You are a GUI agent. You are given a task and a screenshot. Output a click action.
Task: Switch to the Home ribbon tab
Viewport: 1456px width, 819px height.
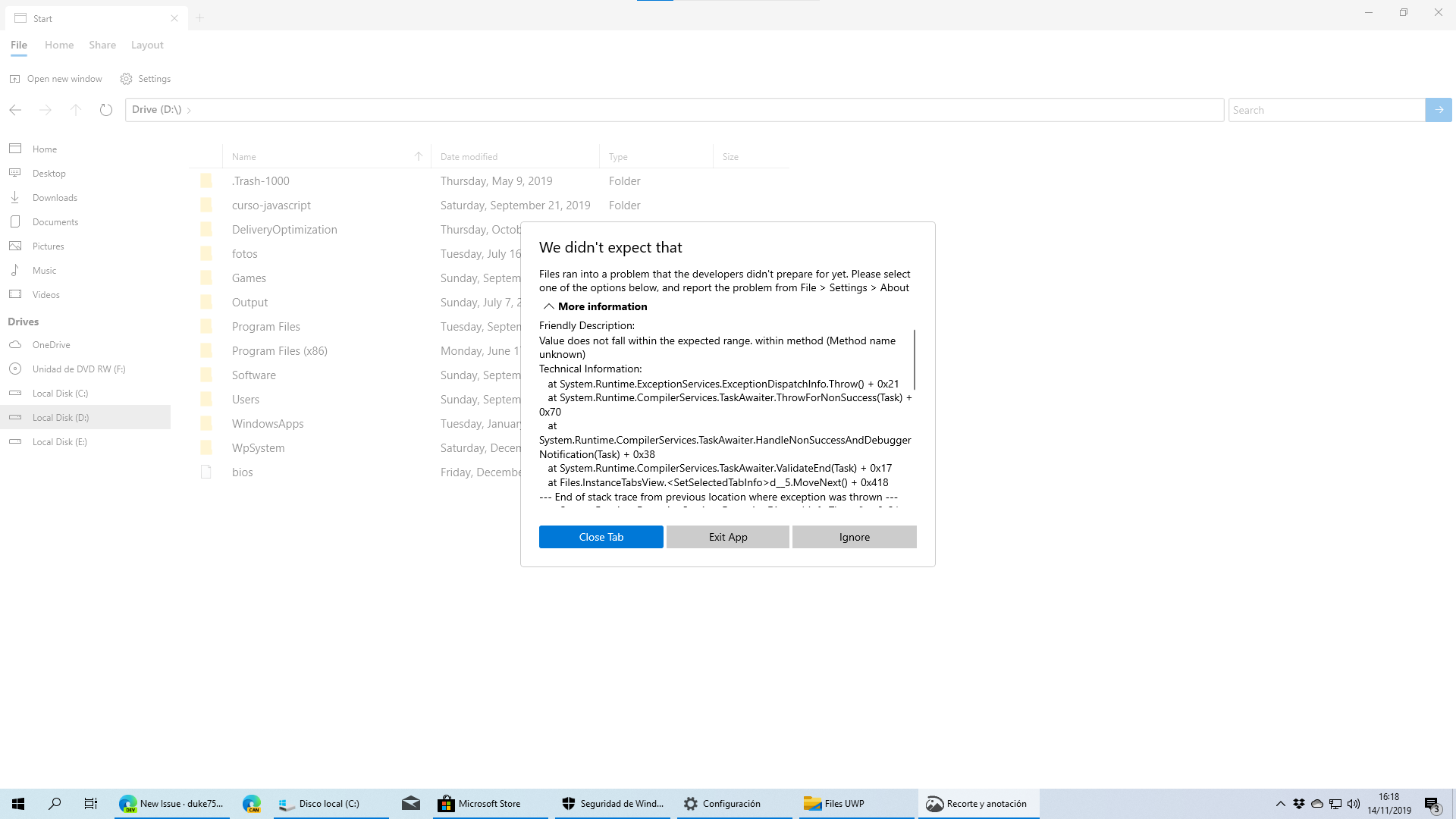tap(59, 45)
